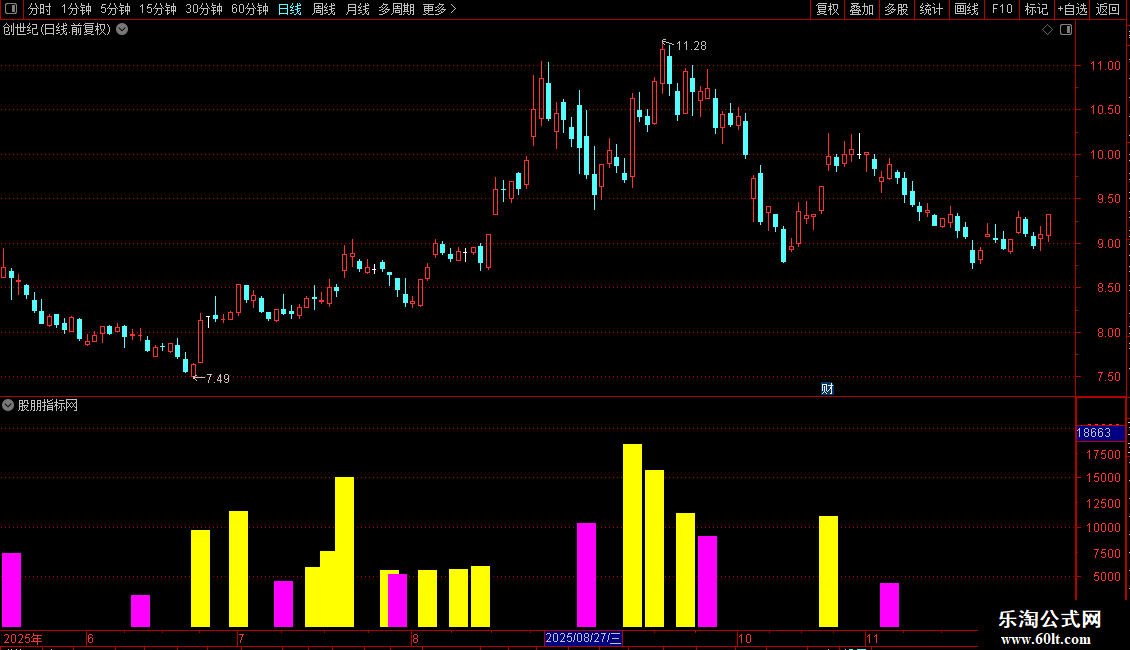This screenshot has width=1130, height=650.
Task: Click the 9.00 price axis label
Action: pyautogui.click(x=1108, y=244)
